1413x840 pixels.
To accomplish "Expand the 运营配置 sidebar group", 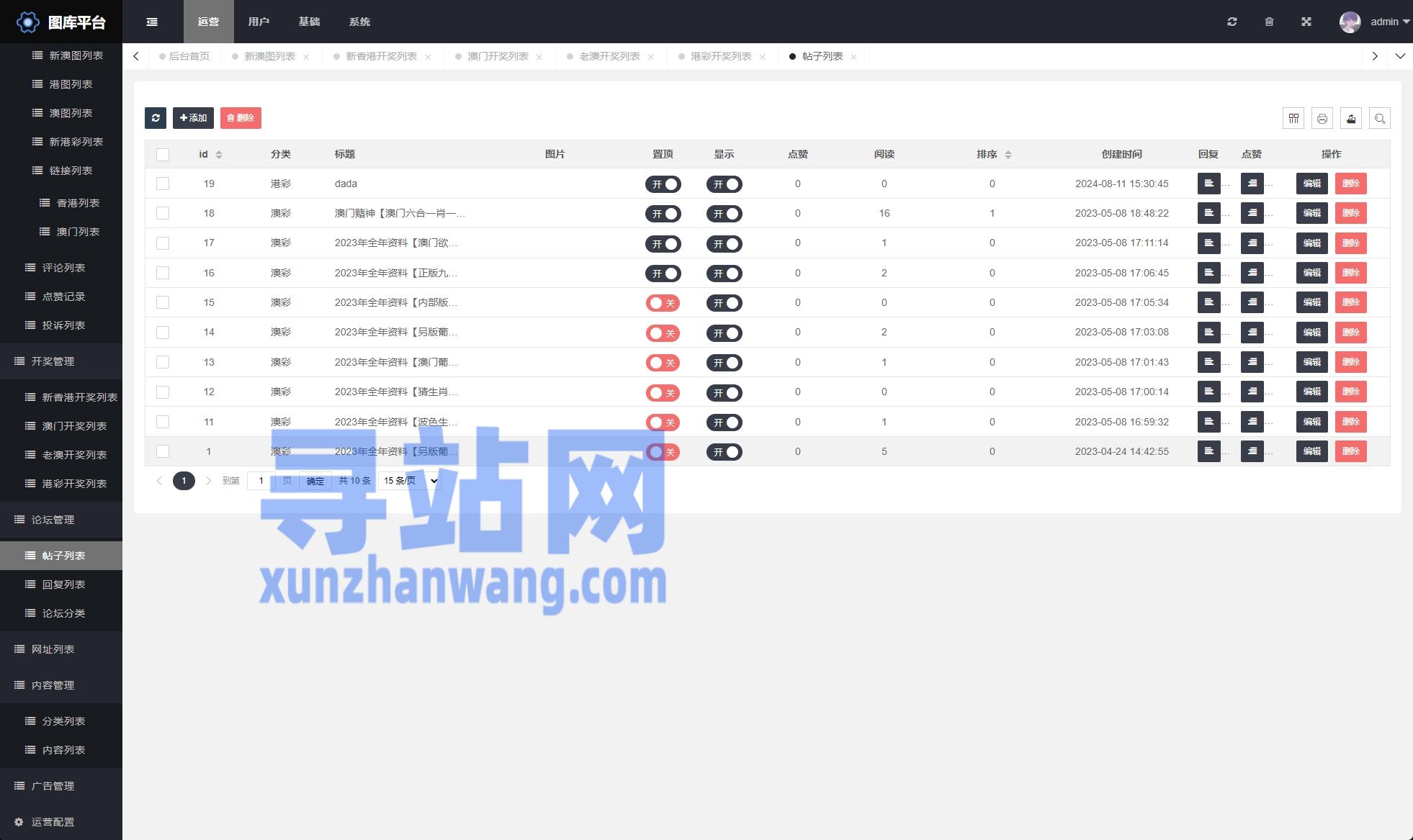I will tap(61, 822).
